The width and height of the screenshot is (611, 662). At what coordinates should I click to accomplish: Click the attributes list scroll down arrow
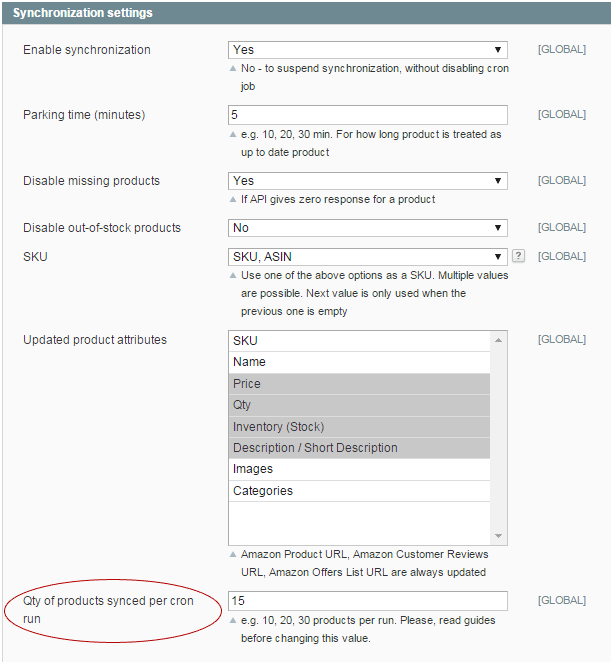(x=498, y=535)
